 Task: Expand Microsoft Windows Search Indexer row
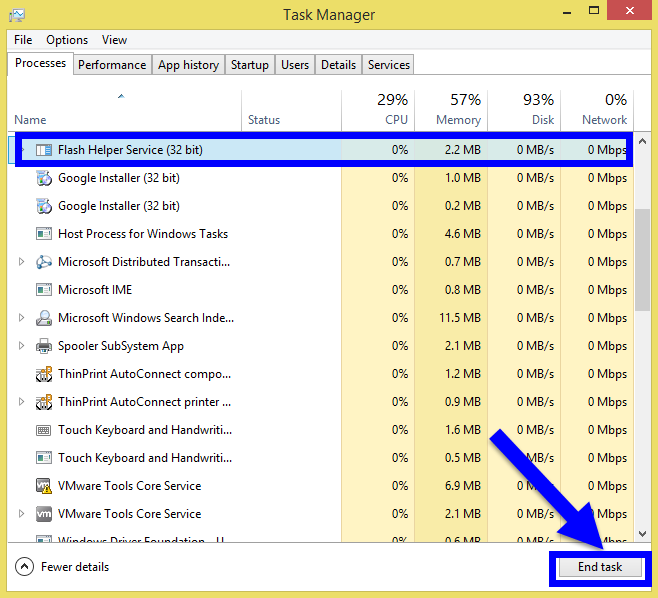pyautogui.click(x=21, y=318)
